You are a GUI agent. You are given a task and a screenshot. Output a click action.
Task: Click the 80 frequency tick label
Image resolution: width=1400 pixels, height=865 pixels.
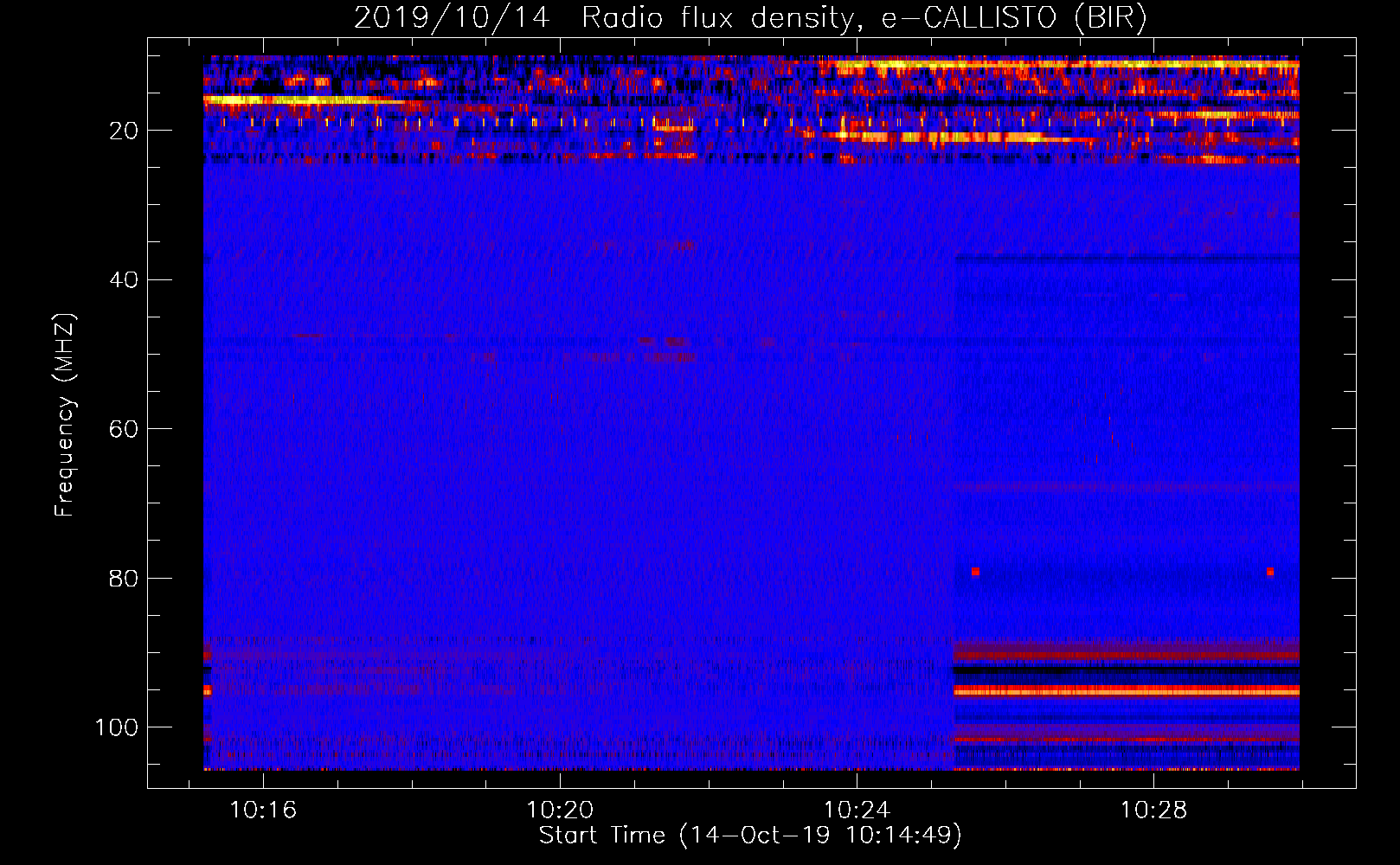point(124,578)
